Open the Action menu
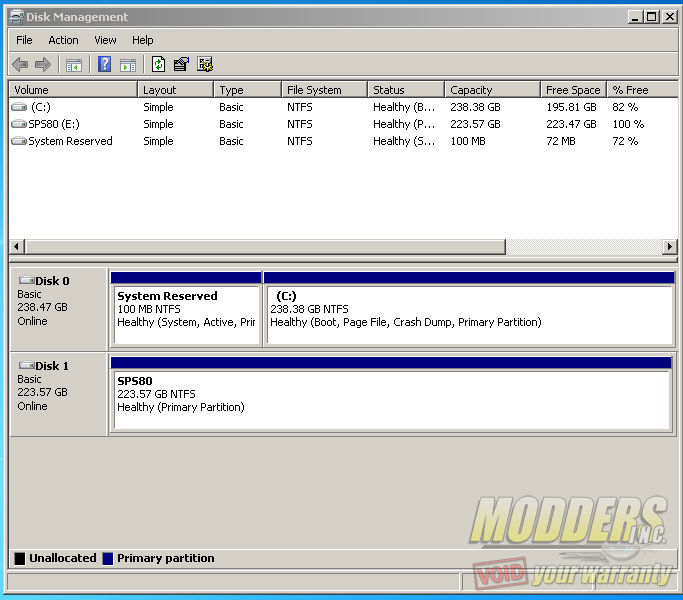The image size is (683, 600). coord(63,40)
